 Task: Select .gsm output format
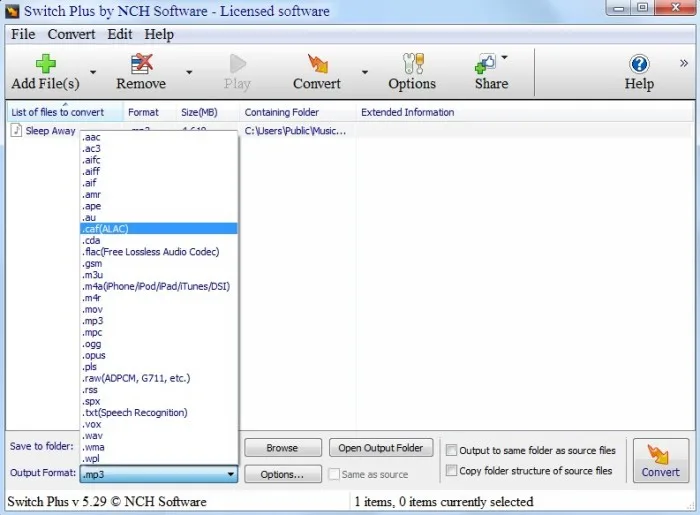(x=159, y=263)
